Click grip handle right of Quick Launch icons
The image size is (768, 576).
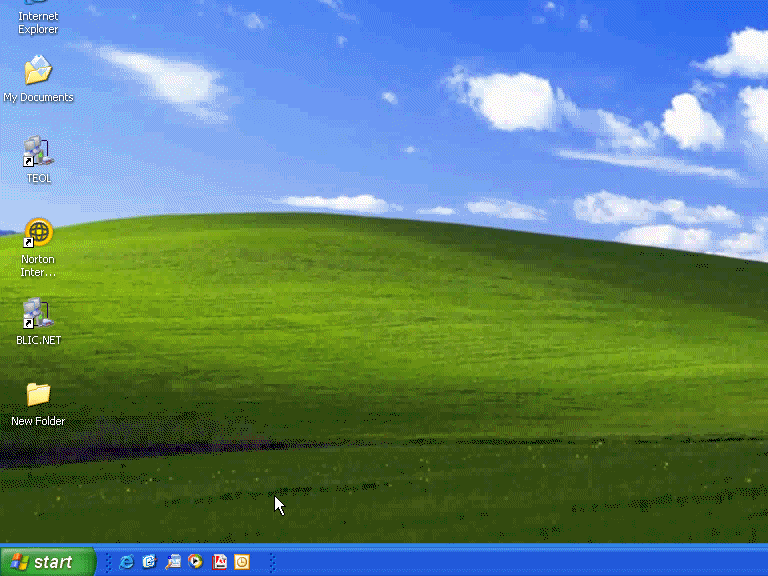tap(272, 562)
